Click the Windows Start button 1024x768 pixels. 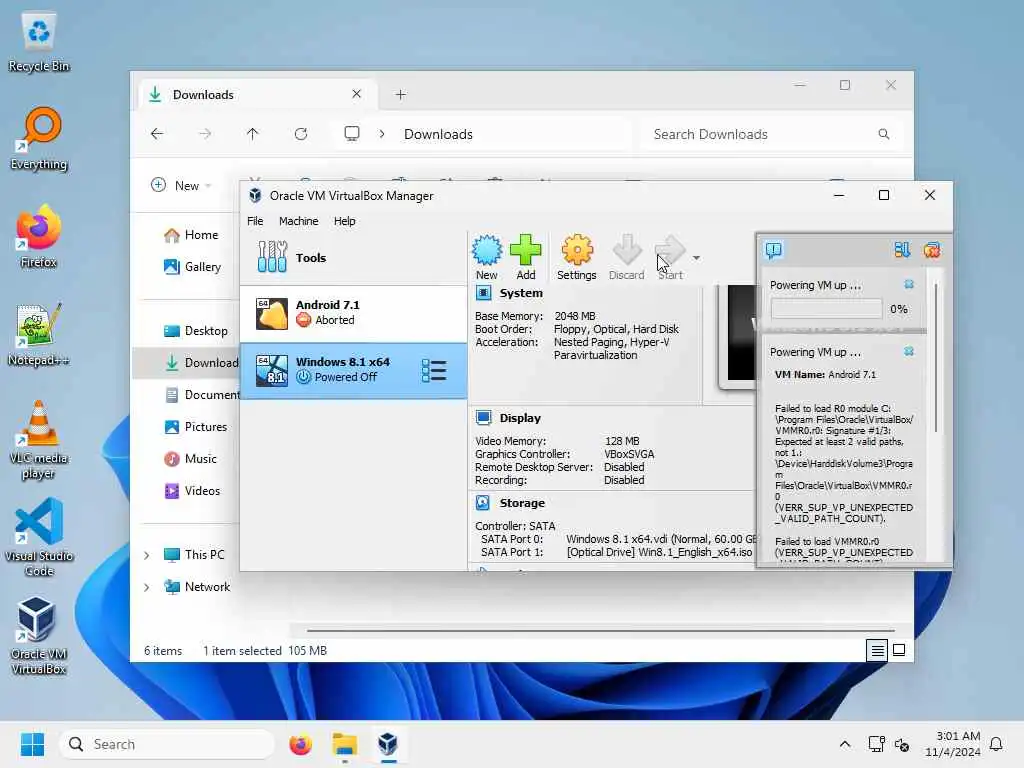32,744
